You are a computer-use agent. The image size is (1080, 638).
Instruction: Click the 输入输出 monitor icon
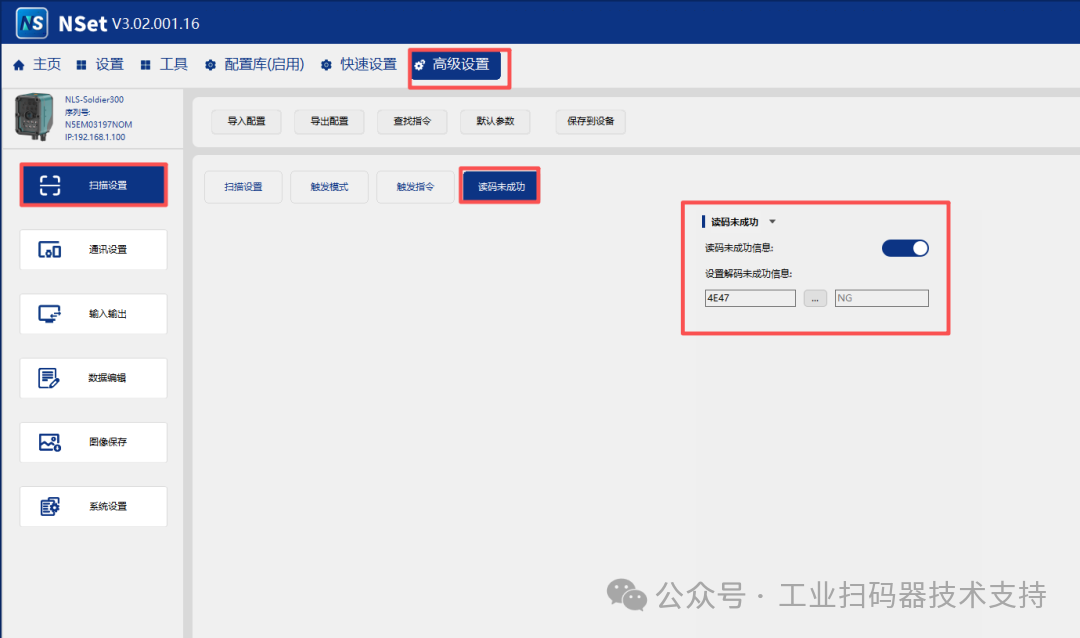coord(50,314)
